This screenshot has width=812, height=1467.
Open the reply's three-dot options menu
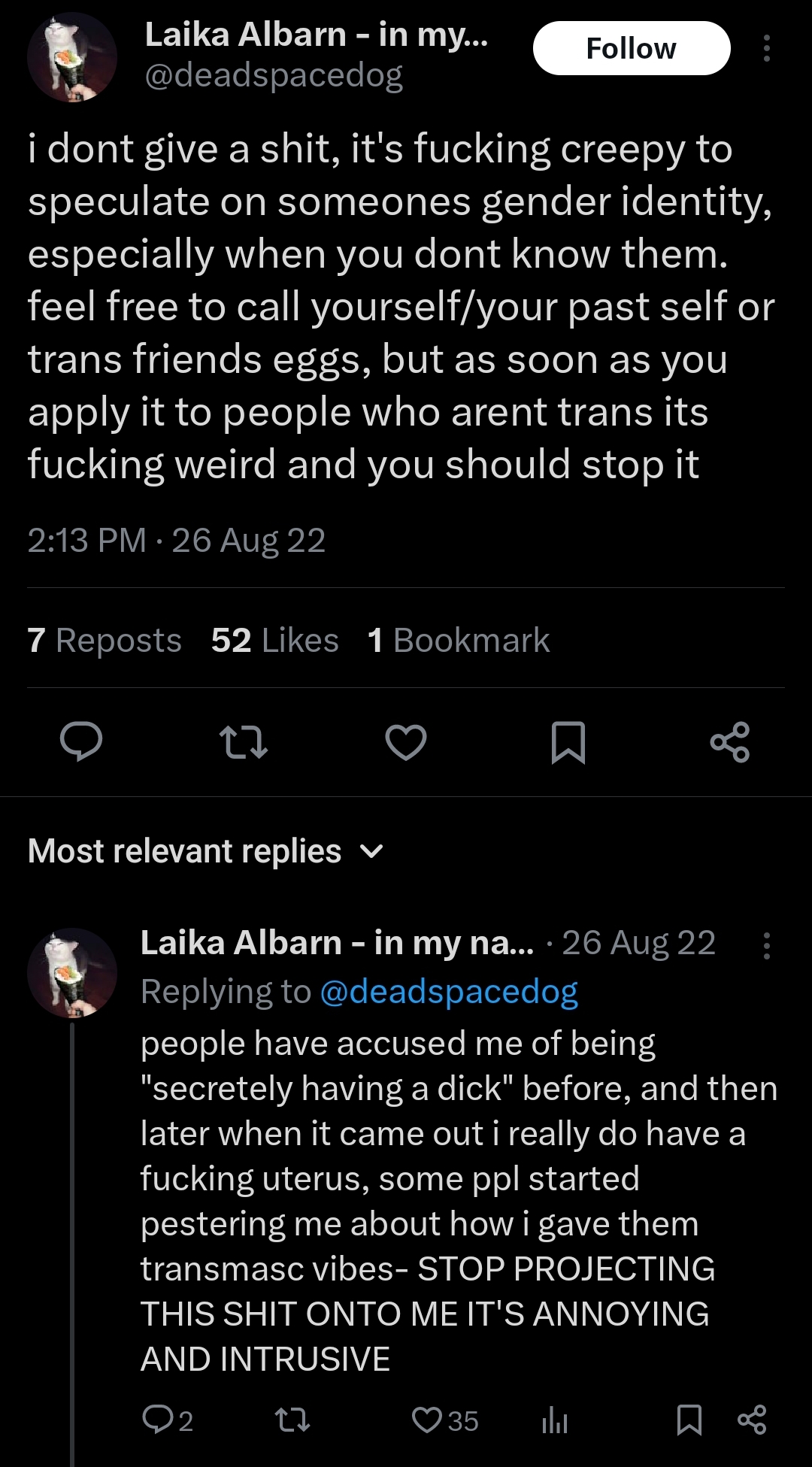[766, 945]
